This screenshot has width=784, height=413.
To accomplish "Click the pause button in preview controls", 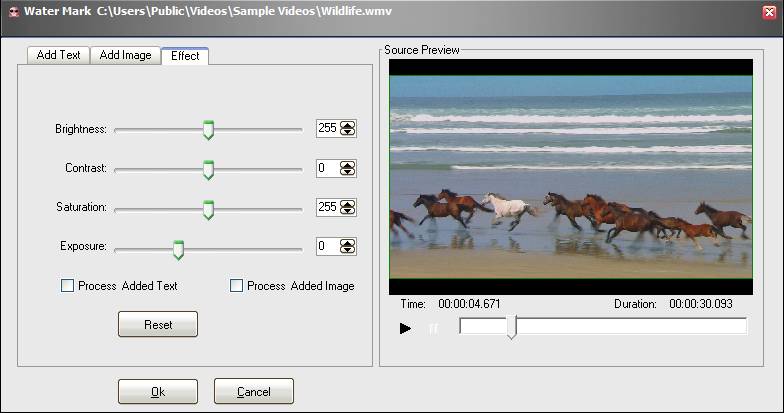I will pos(434,328).
